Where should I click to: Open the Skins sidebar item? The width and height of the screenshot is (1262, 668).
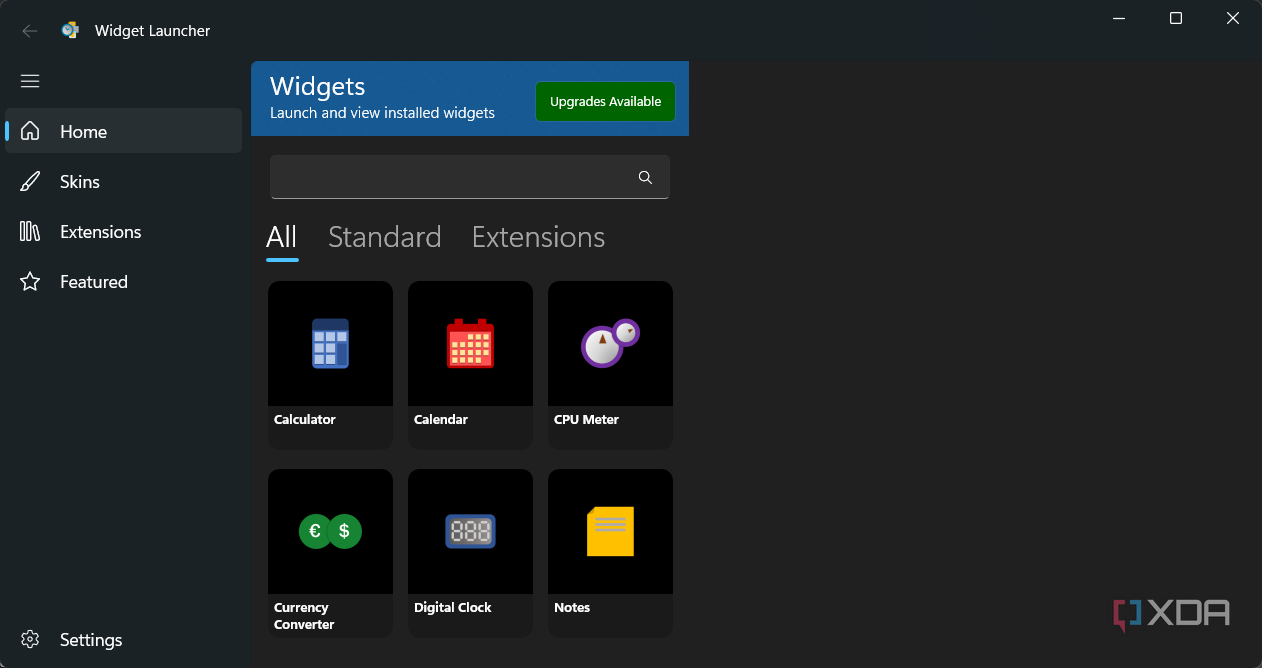(123, 181)
